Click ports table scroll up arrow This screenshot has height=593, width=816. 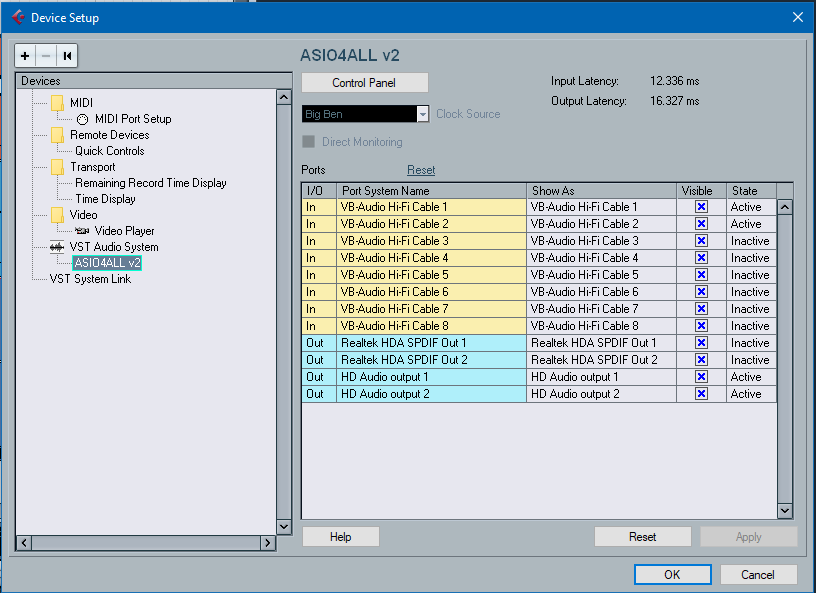(785, 207)
